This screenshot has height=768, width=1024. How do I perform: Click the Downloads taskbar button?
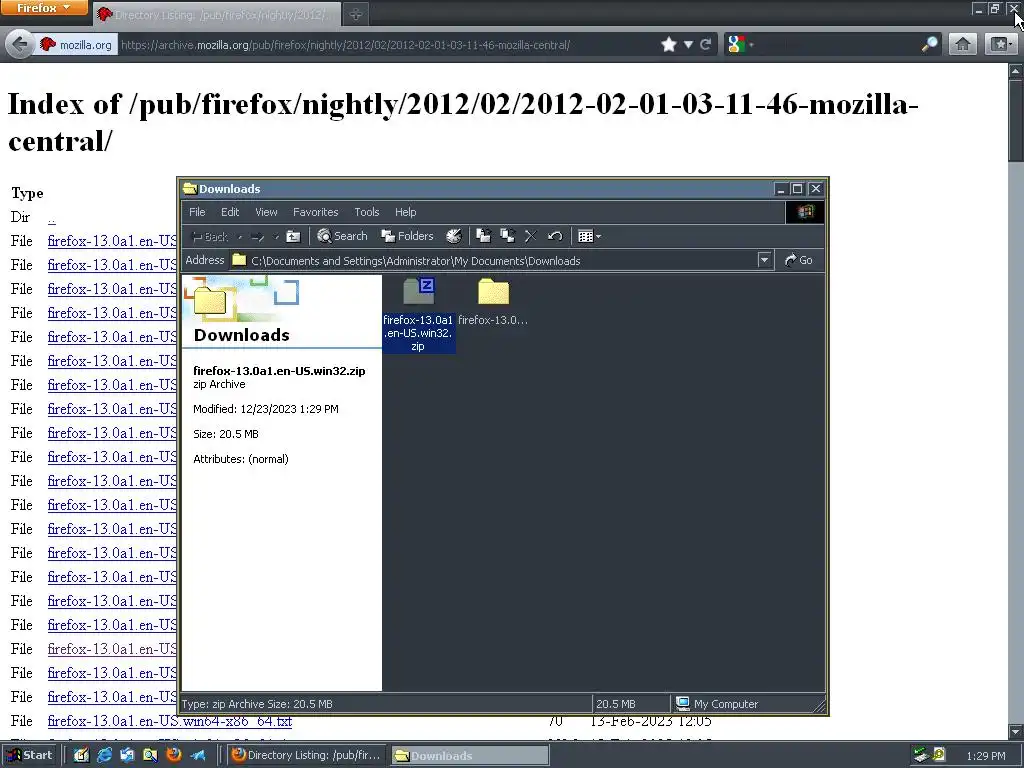click(x=470, y=755)
